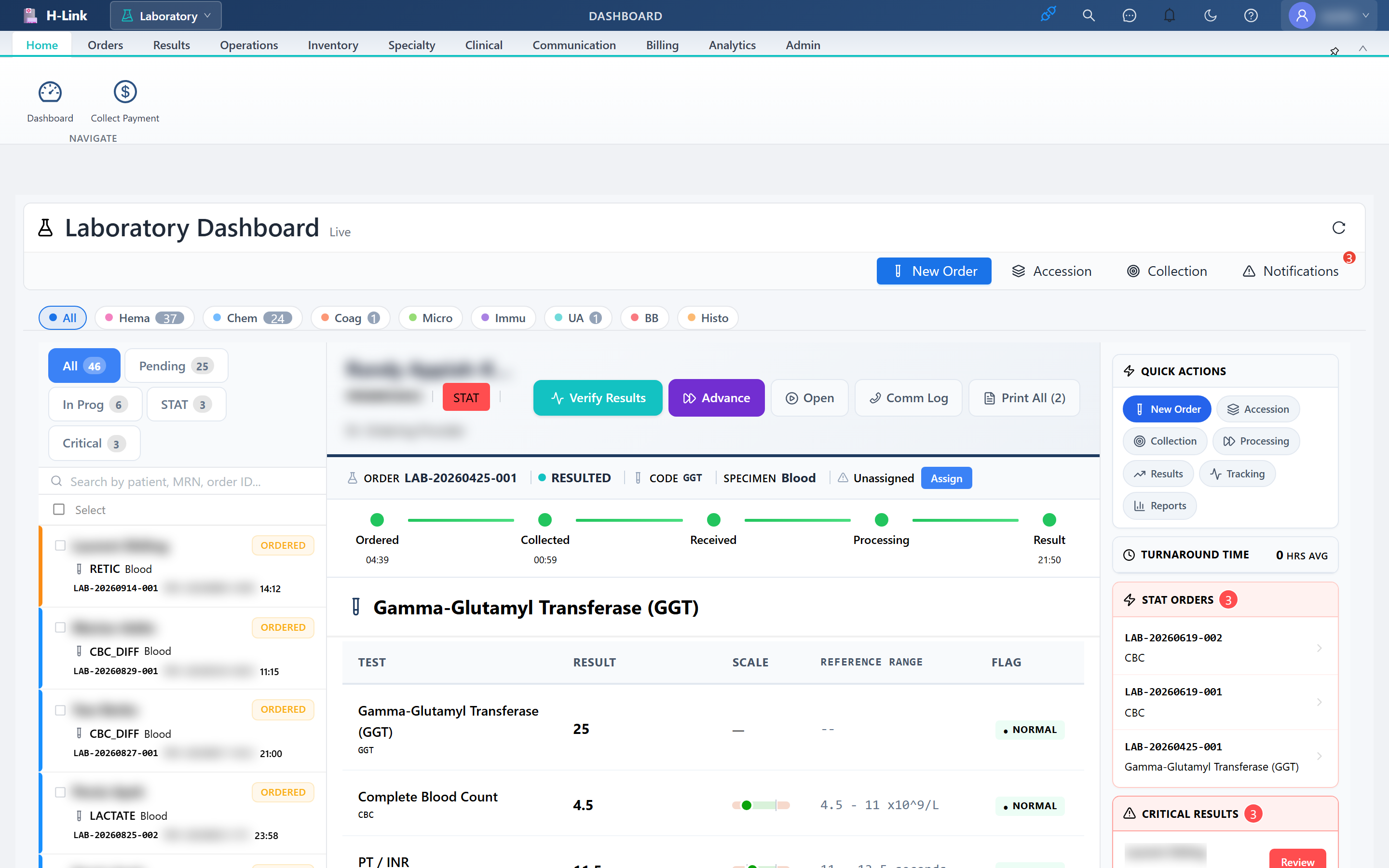Click the Comm Log button
The height and width of the screenshot is (868, 1389).
[908, 398]
